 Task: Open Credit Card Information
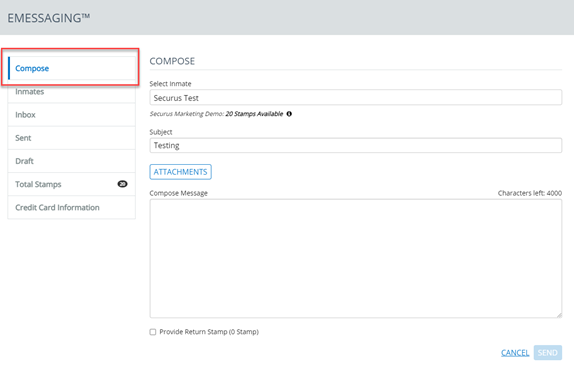coord(72,208)
